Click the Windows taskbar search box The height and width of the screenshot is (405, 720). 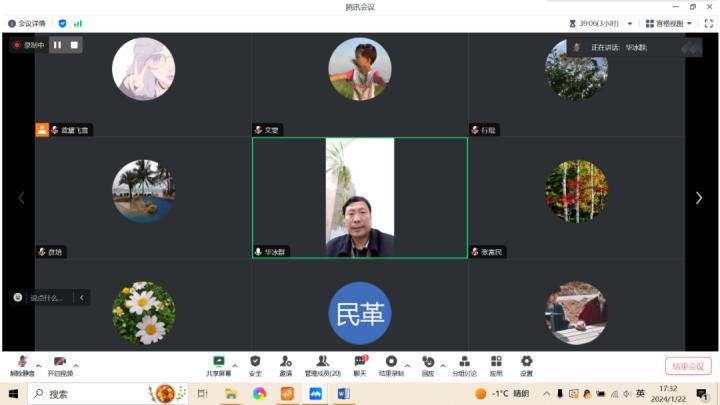(90, 394)
